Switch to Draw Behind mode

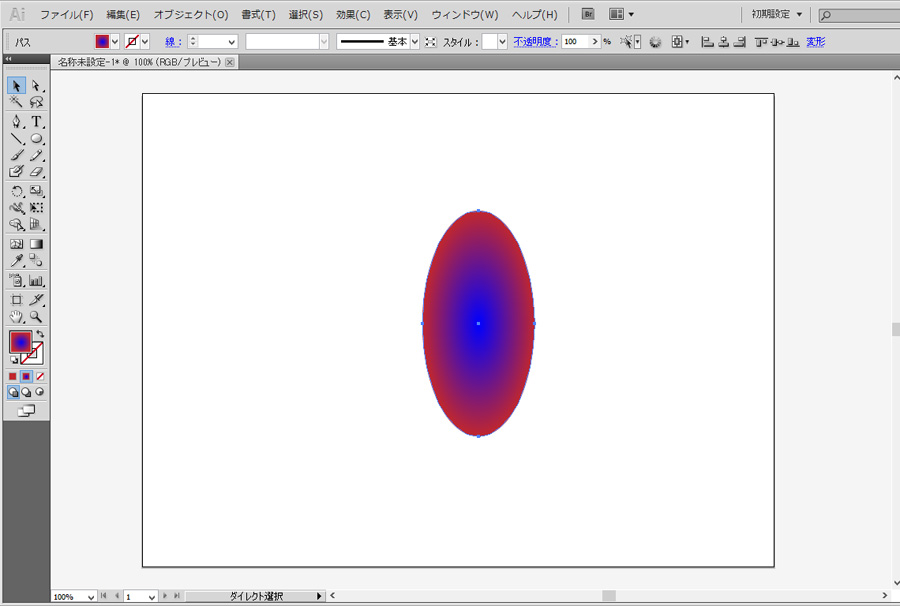click(26, 393)
